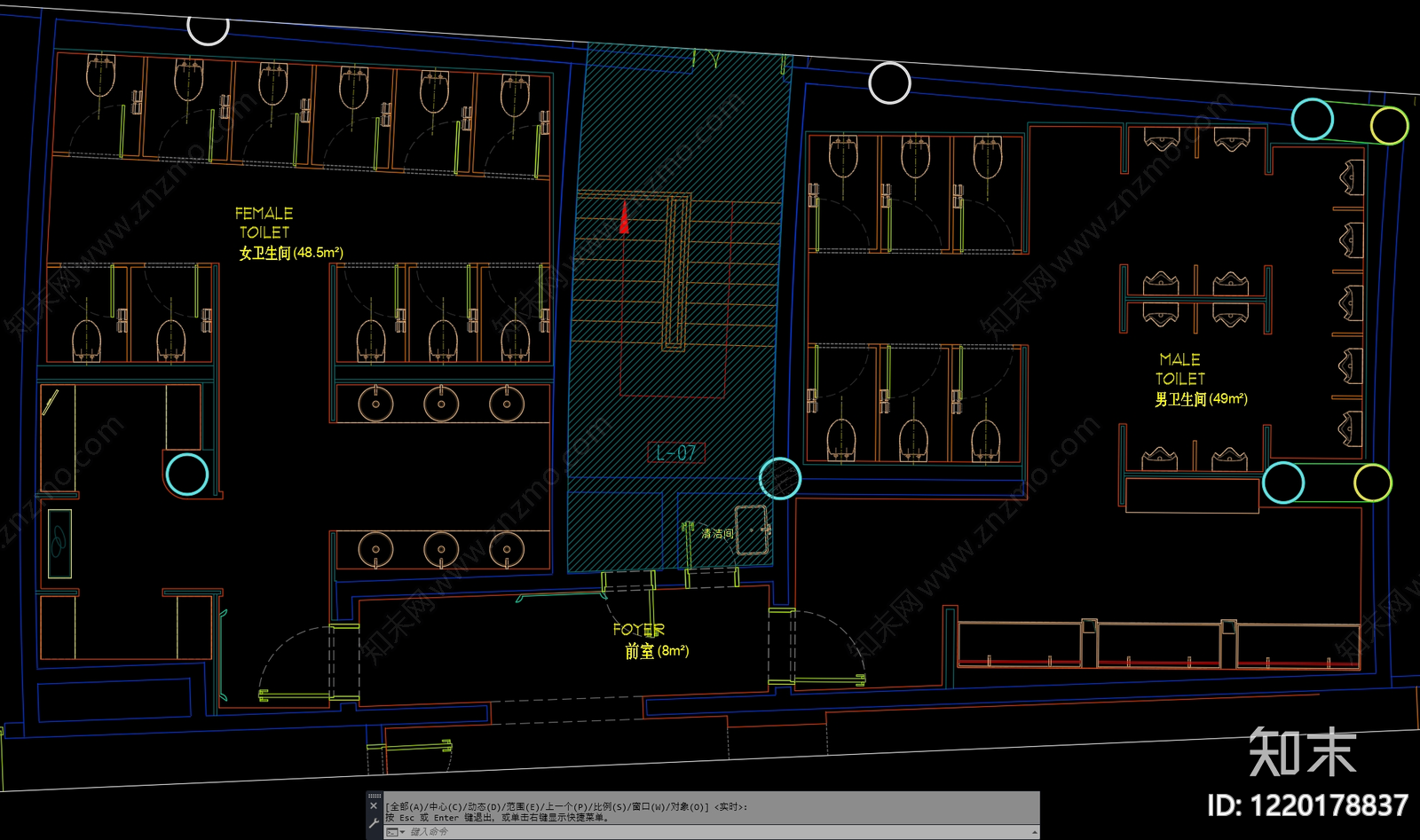
Task: Select the 男卫生间 (49m²) label
Action: point(1201,399)
